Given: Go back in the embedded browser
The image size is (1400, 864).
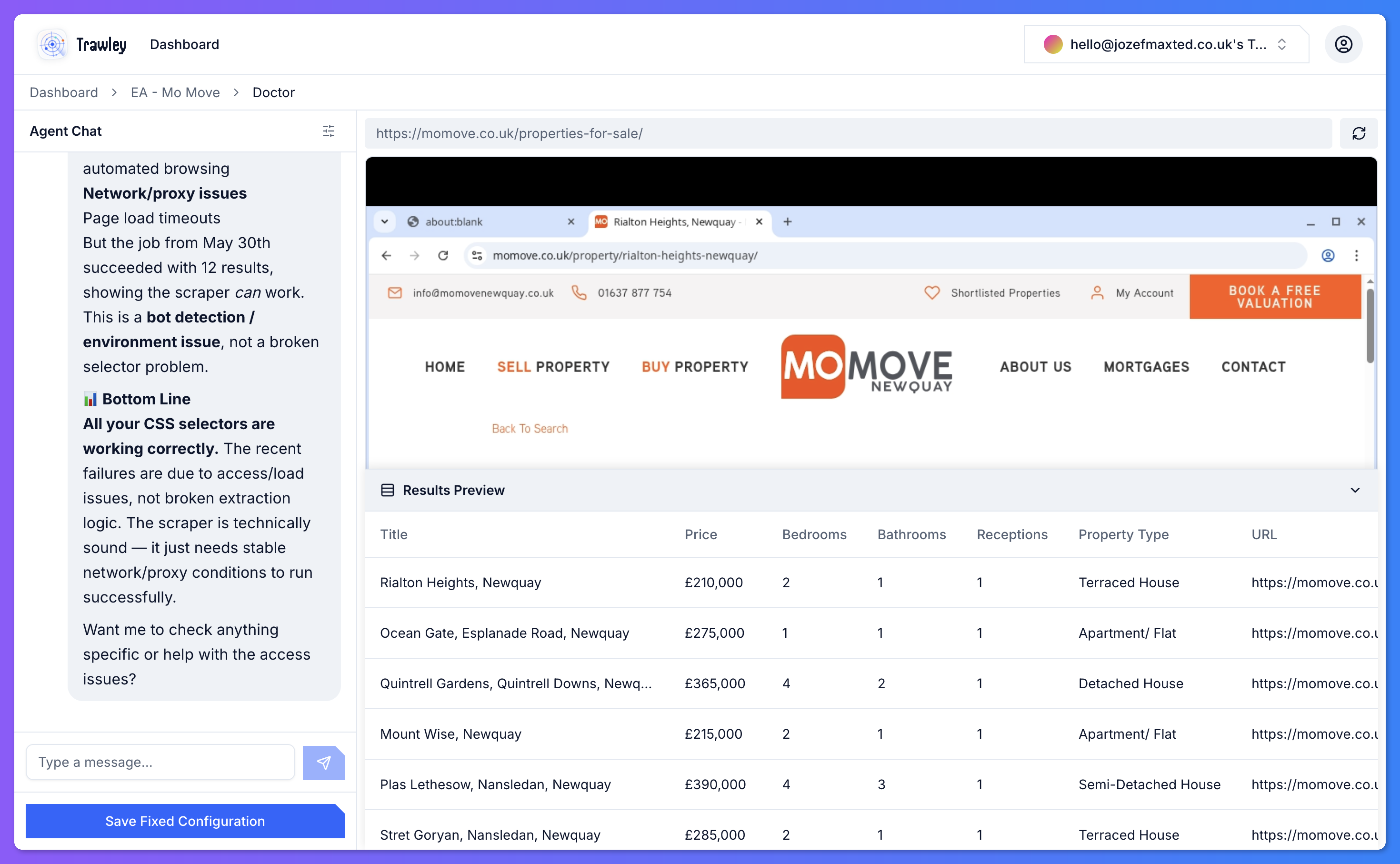Looking at the screenshot, I should 387,255.
